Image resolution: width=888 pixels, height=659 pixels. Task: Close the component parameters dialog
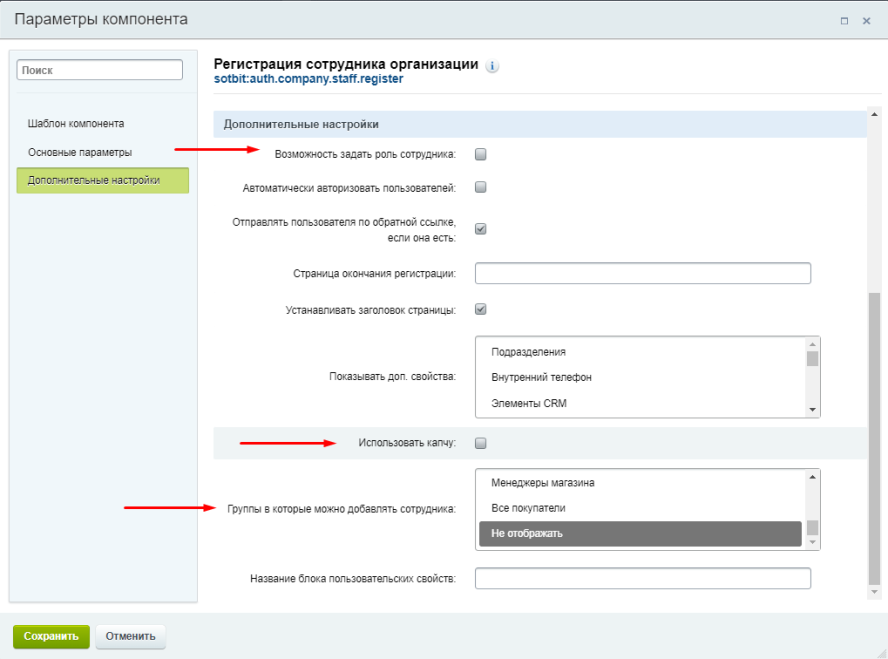(866, 21)
